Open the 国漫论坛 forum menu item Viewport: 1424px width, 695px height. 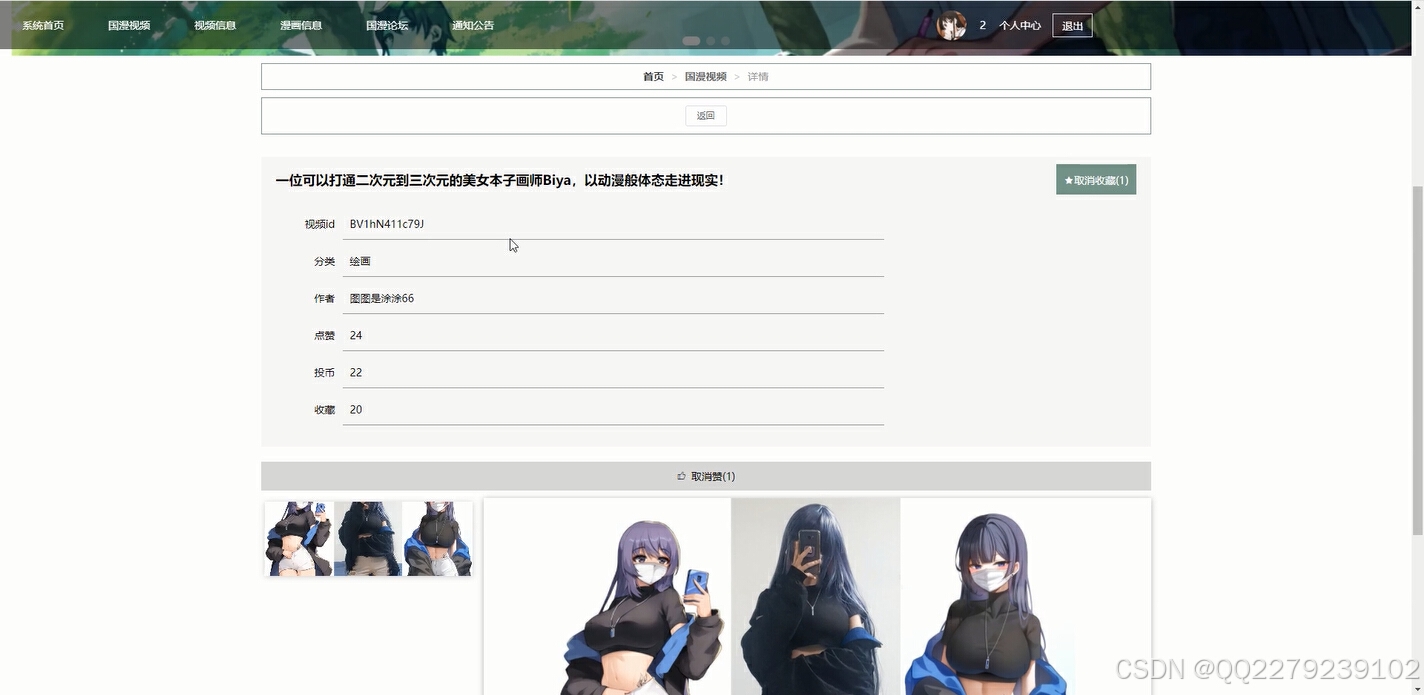(x=387, y=24)
